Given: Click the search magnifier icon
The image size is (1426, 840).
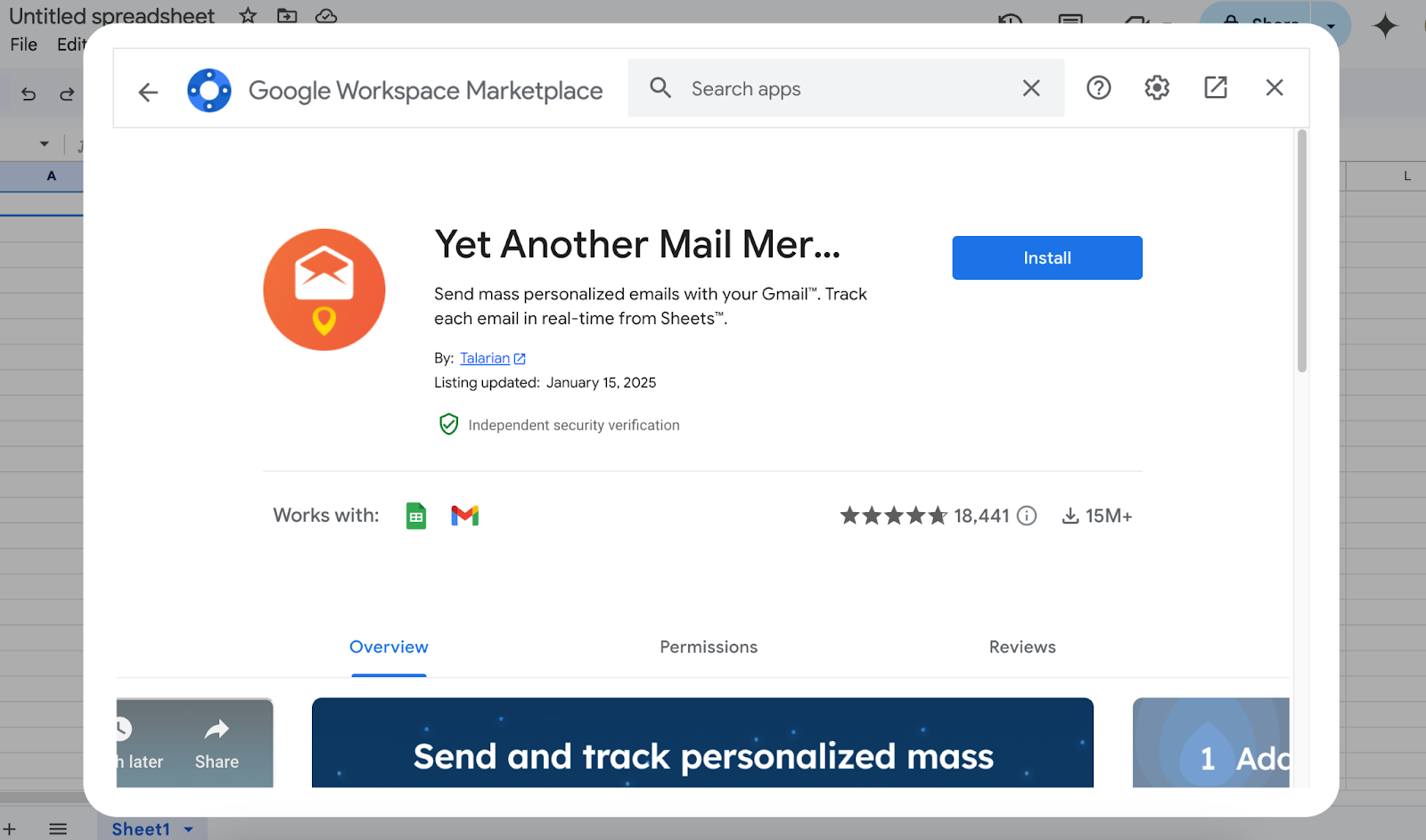Looking at the screenshot, I should [x=660, y=87].
